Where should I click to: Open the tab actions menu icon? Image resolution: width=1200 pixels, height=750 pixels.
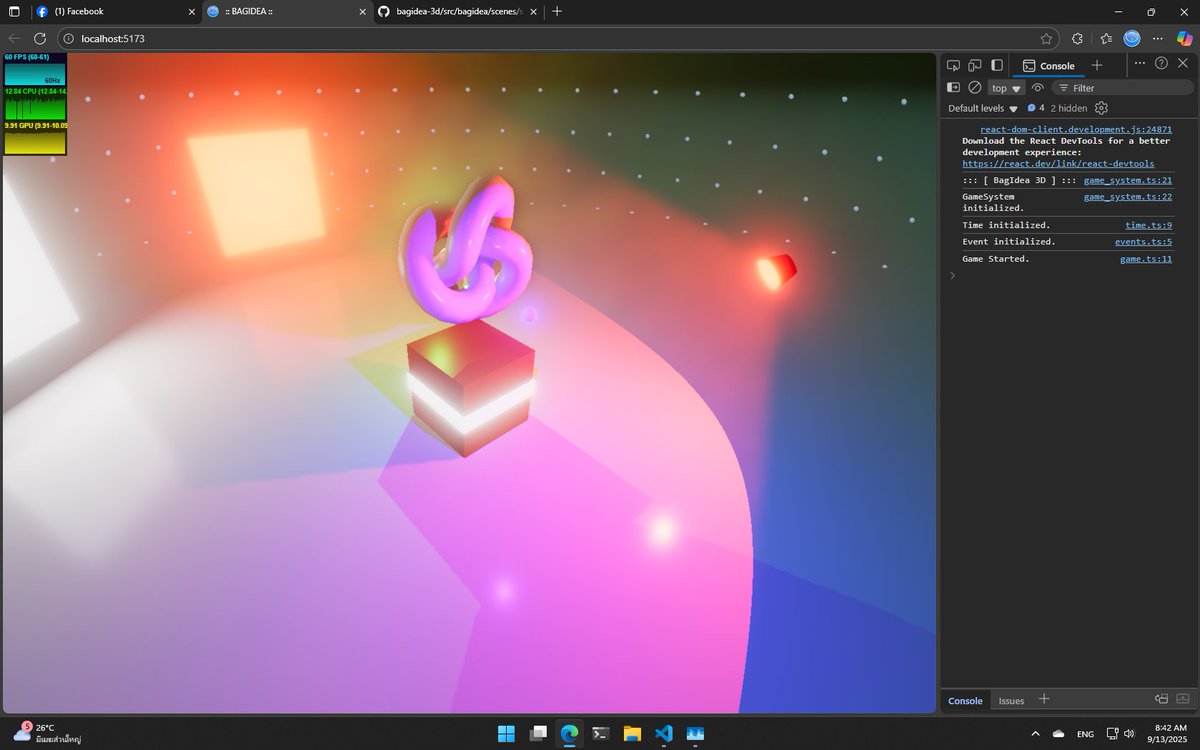coord(14,11)
